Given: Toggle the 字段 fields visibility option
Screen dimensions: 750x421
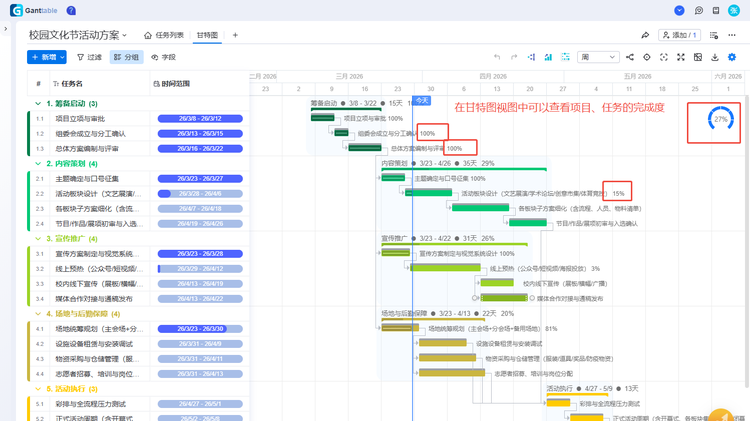Looking at the screenshot, I should click(x=162, y=58).
